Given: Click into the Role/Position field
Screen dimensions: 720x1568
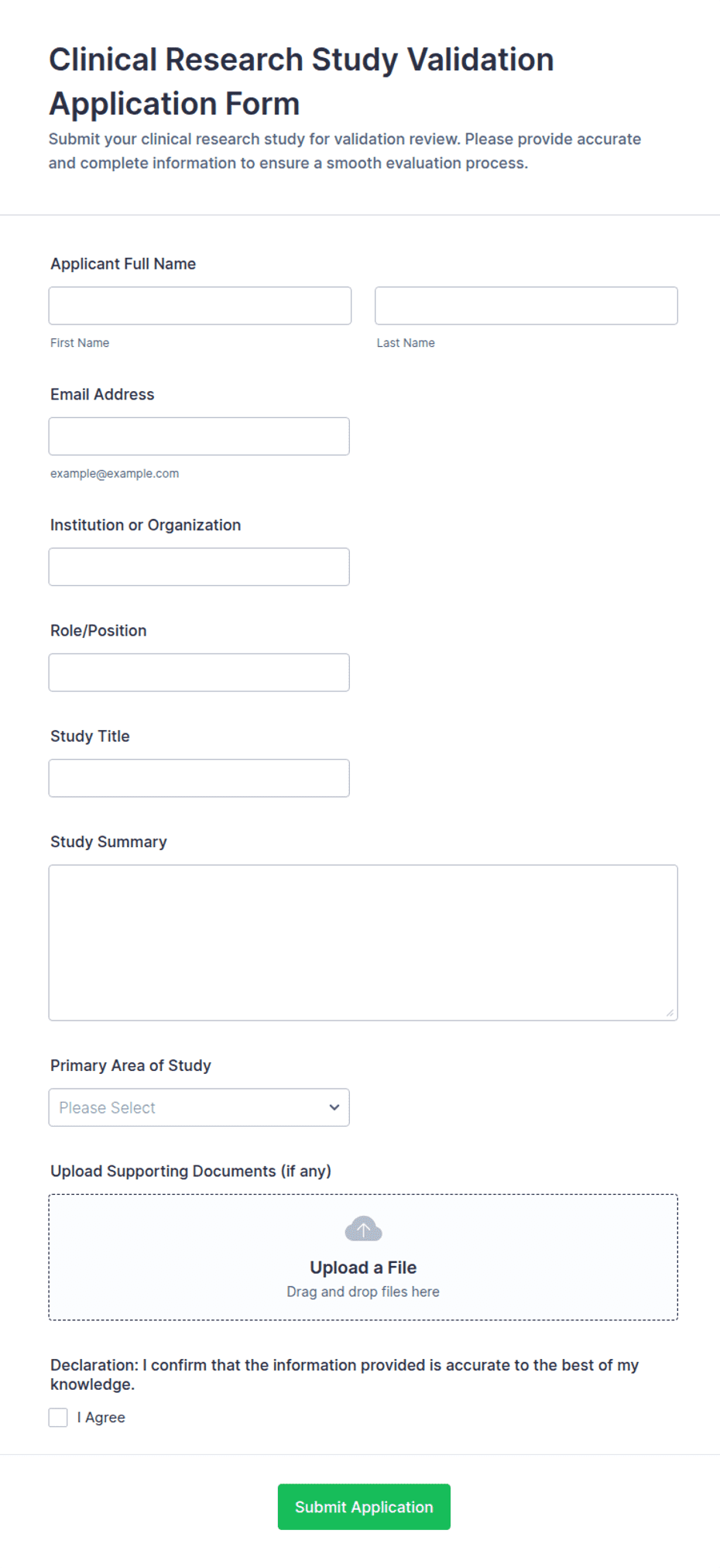Looking at the screenshot, I should point(199,672).
